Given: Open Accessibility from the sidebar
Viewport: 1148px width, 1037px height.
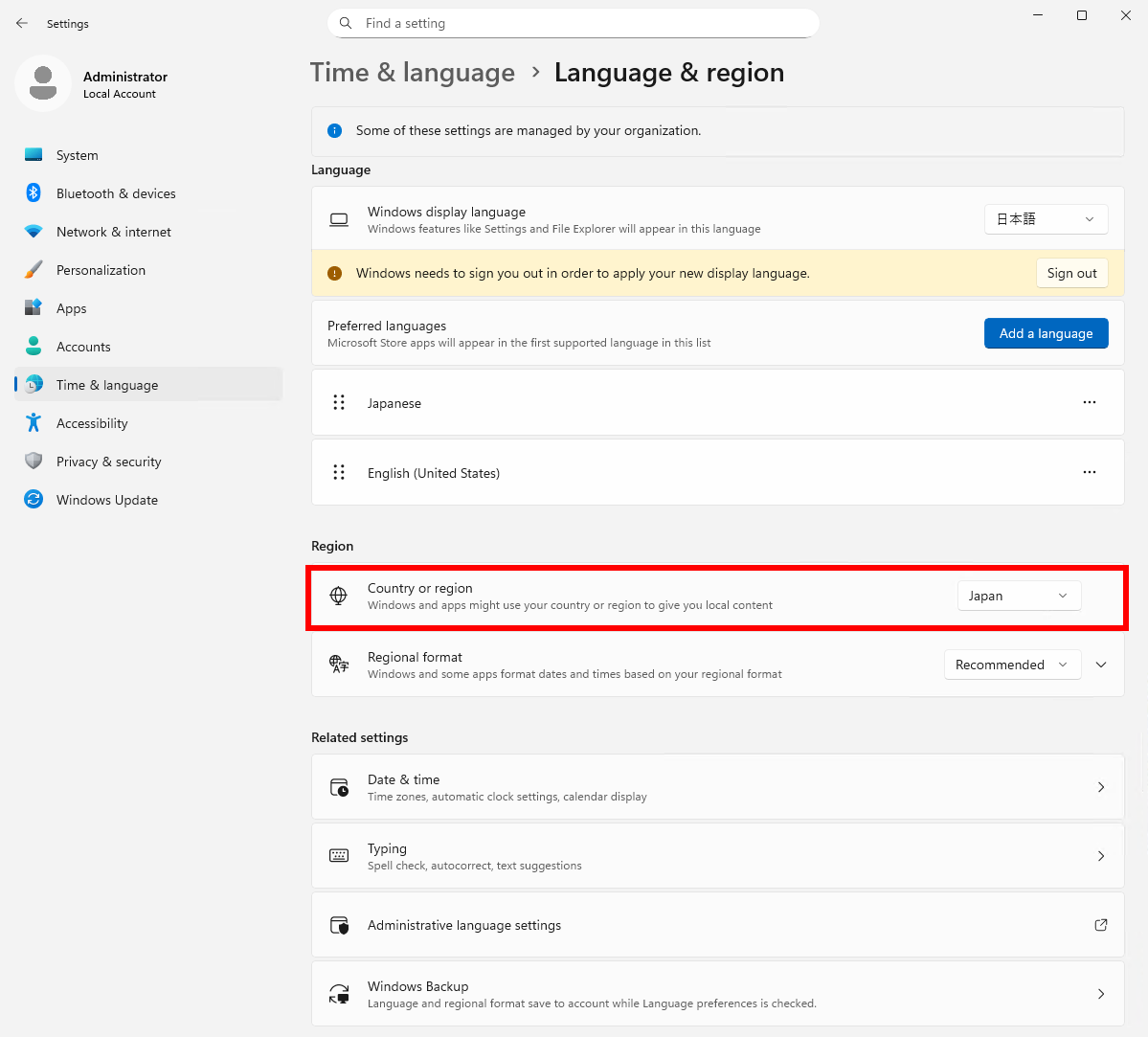Looking at the screenshot, I should (x=148, y=422).
